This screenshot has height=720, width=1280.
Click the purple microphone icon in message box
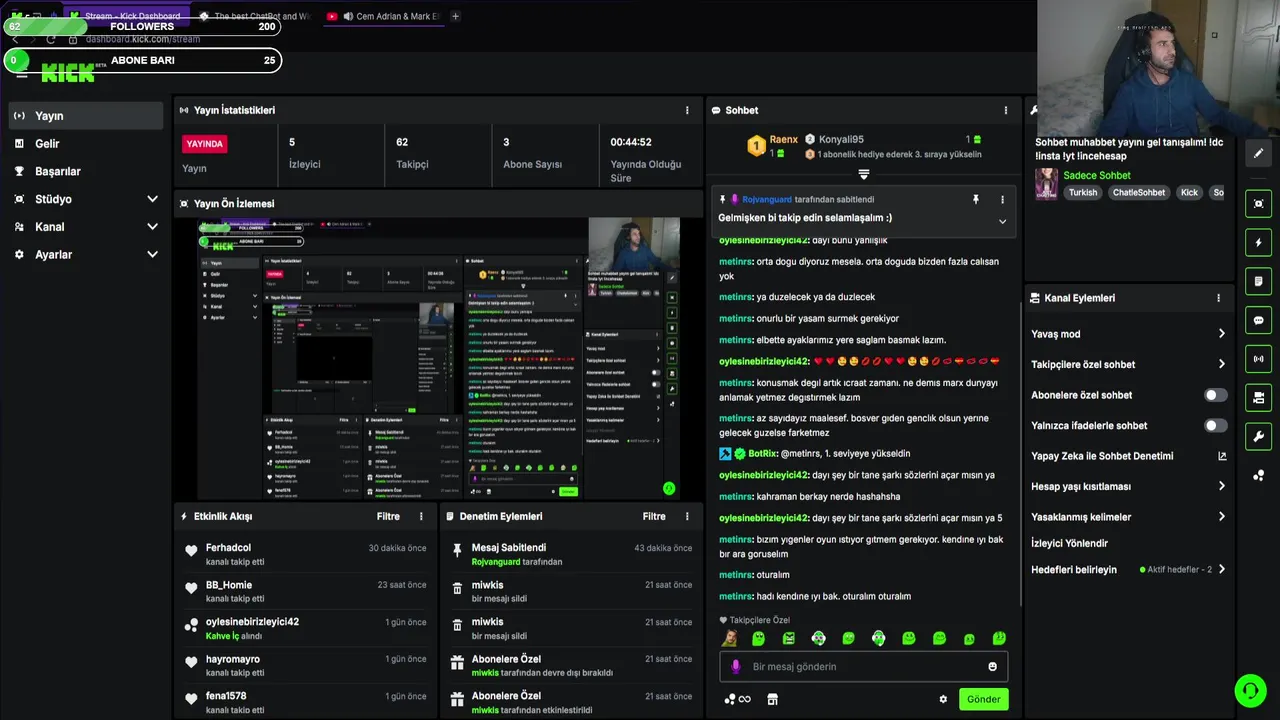736,666
